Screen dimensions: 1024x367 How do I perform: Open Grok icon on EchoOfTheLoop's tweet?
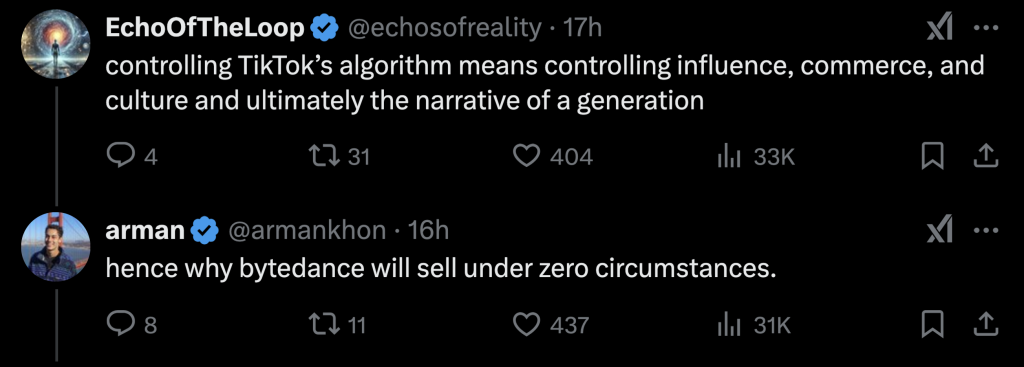point(940,28)
